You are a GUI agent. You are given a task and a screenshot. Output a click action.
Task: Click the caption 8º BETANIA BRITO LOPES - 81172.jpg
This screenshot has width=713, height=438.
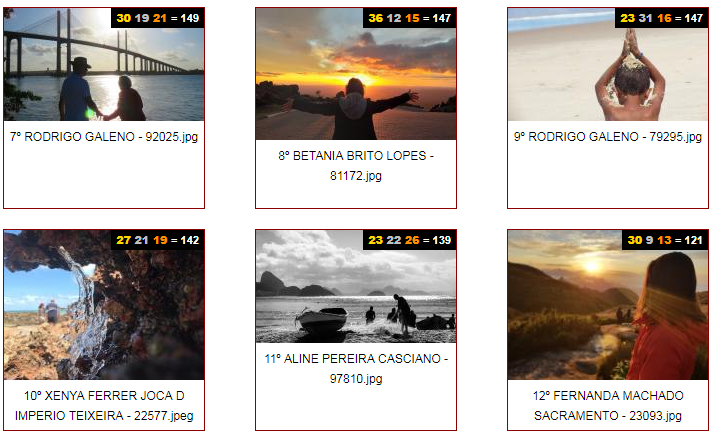click(x=356, y=166)
